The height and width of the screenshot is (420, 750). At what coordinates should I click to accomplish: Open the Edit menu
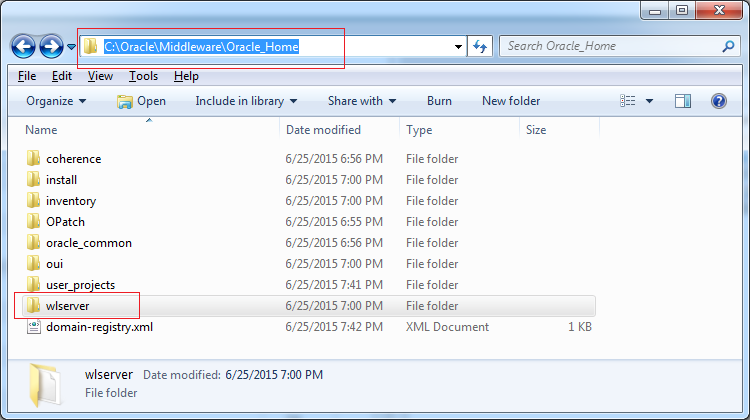click(62, 76)
